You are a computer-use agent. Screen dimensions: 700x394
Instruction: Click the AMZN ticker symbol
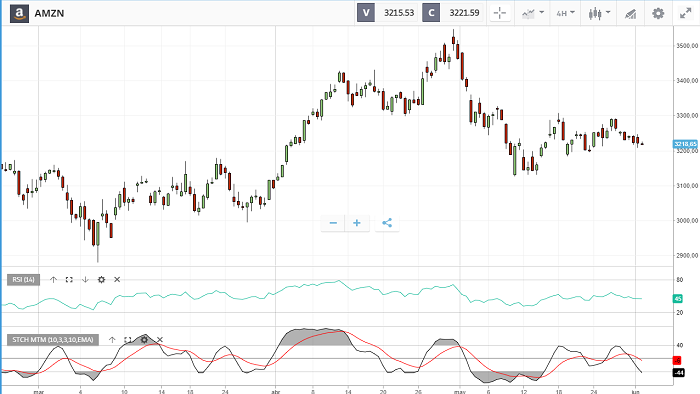tap(49, 13)
